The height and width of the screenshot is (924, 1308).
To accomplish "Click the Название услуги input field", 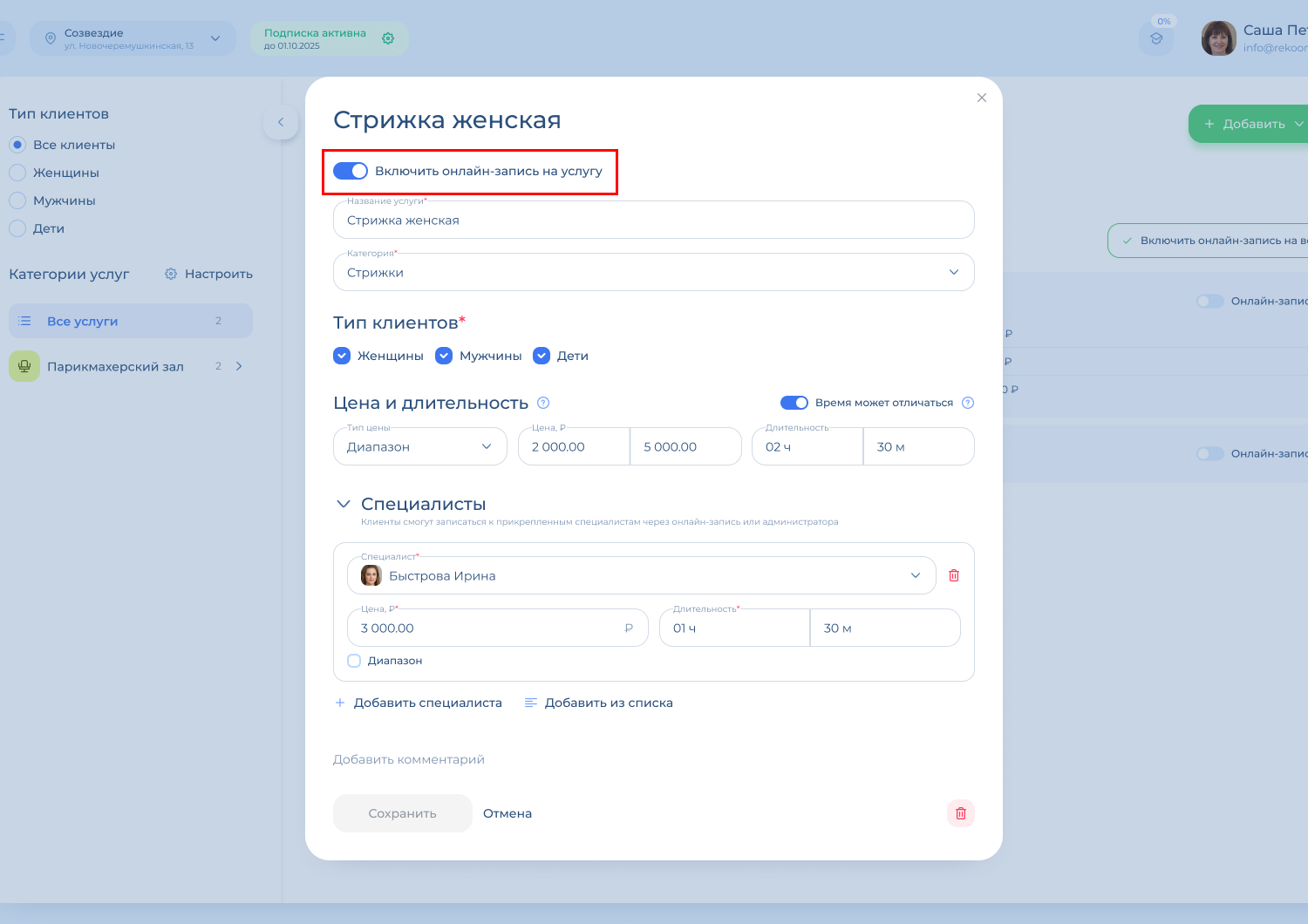I will (x=653, y=221).
